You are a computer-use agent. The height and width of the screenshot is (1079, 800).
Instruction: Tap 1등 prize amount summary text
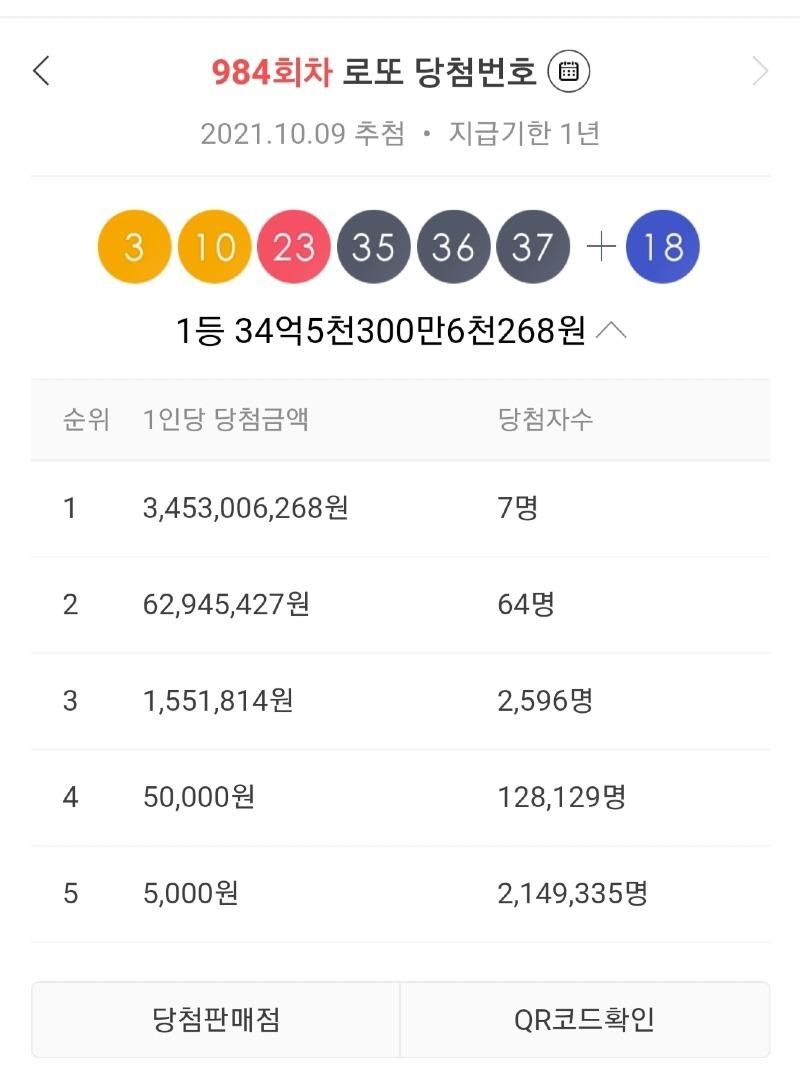click(380, 331)
